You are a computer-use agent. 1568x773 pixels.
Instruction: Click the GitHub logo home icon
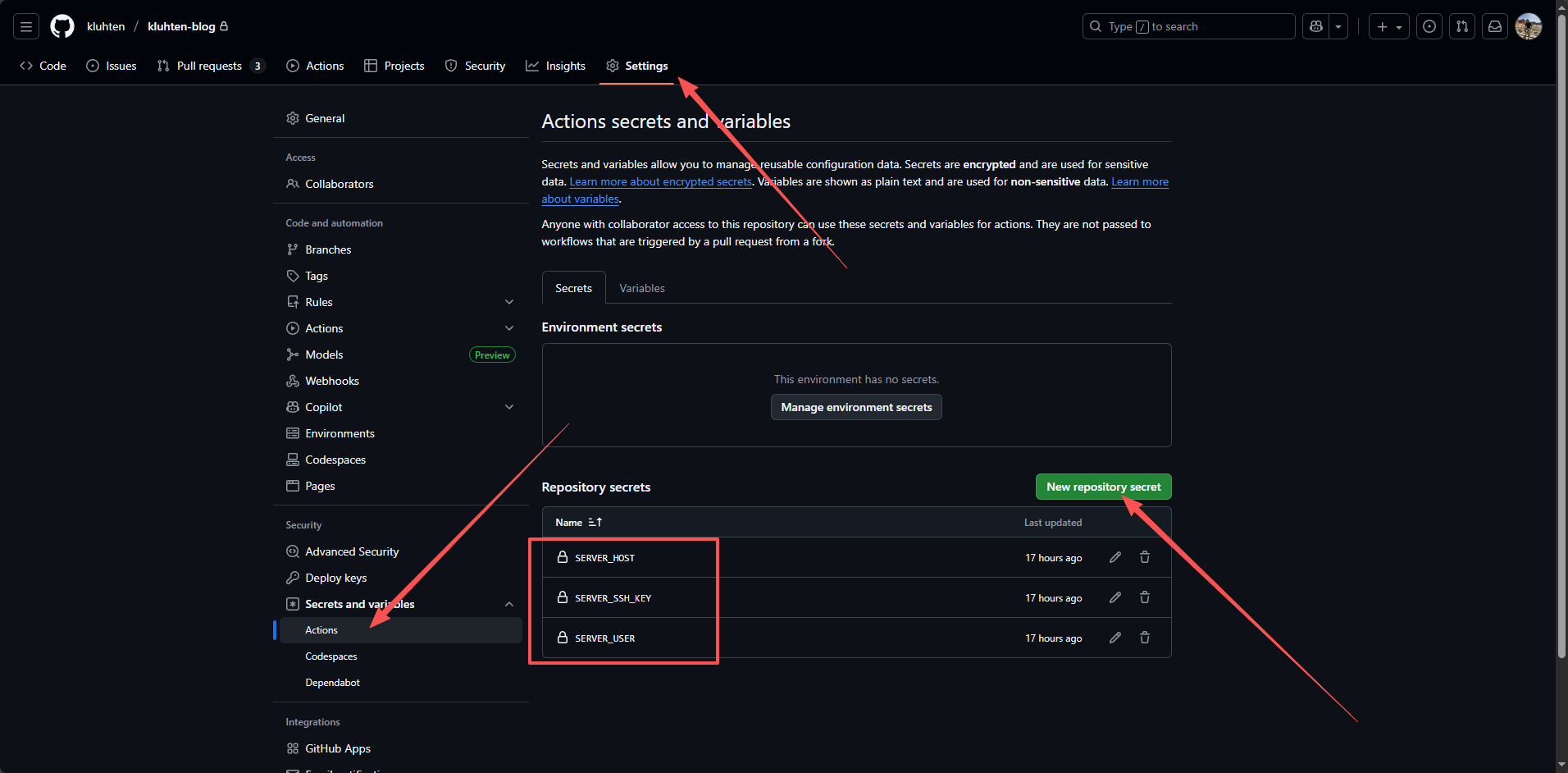pos(62,26)
